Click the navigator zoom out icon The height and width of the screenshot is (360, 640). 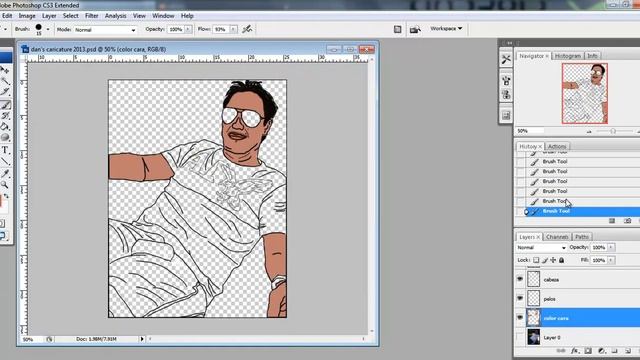pyautogui.click(x=589, y=131)
